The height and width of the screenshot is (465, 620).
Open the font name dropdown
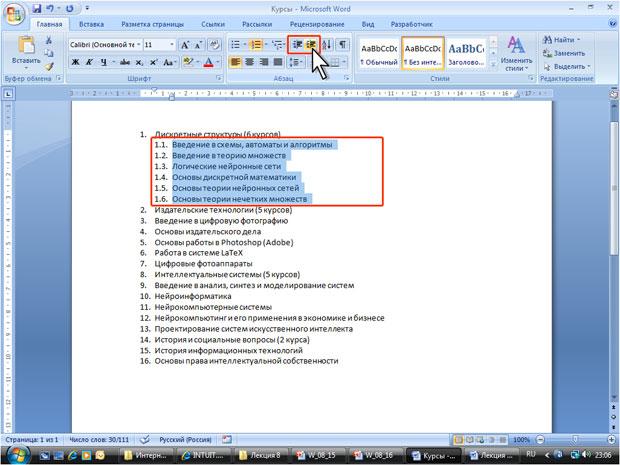point(139,45)
